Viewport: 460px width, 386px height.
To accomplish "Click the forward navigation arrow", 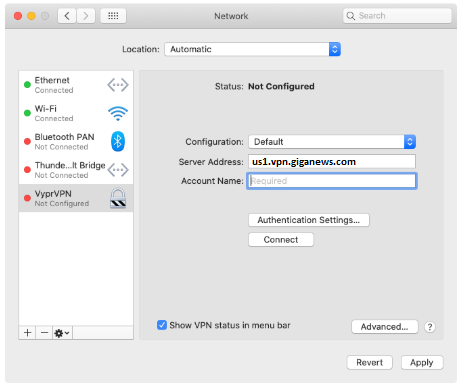I will (x=86, y=16).
